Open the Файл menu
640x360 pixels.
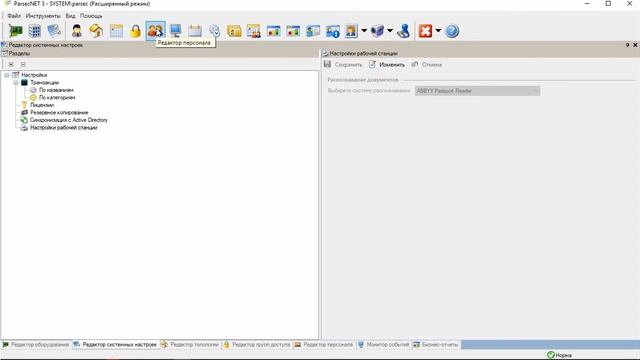click(x=14, y=16)
